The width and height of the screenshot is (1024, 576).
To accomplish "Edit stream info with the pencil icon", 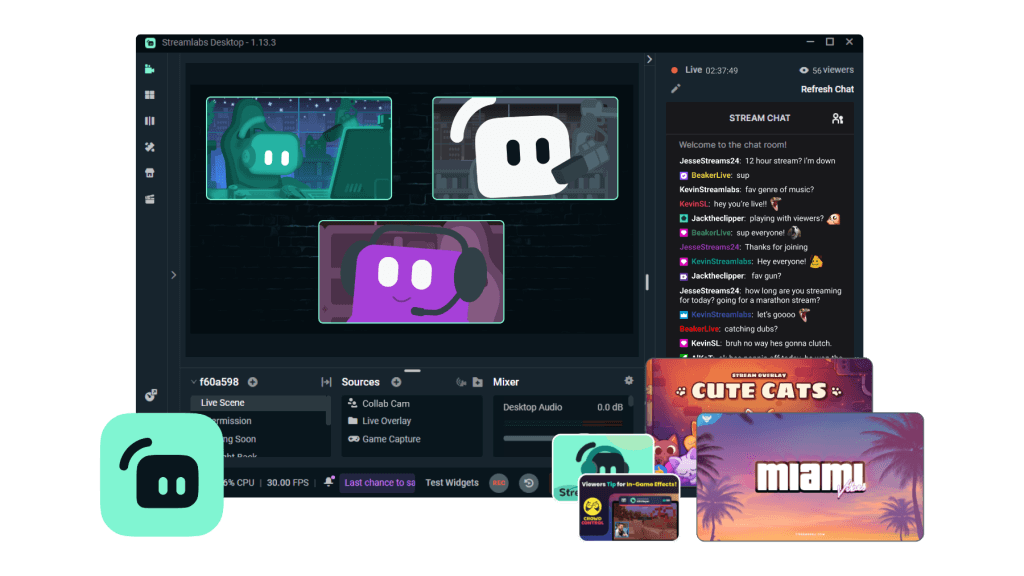I will [676, 88].
